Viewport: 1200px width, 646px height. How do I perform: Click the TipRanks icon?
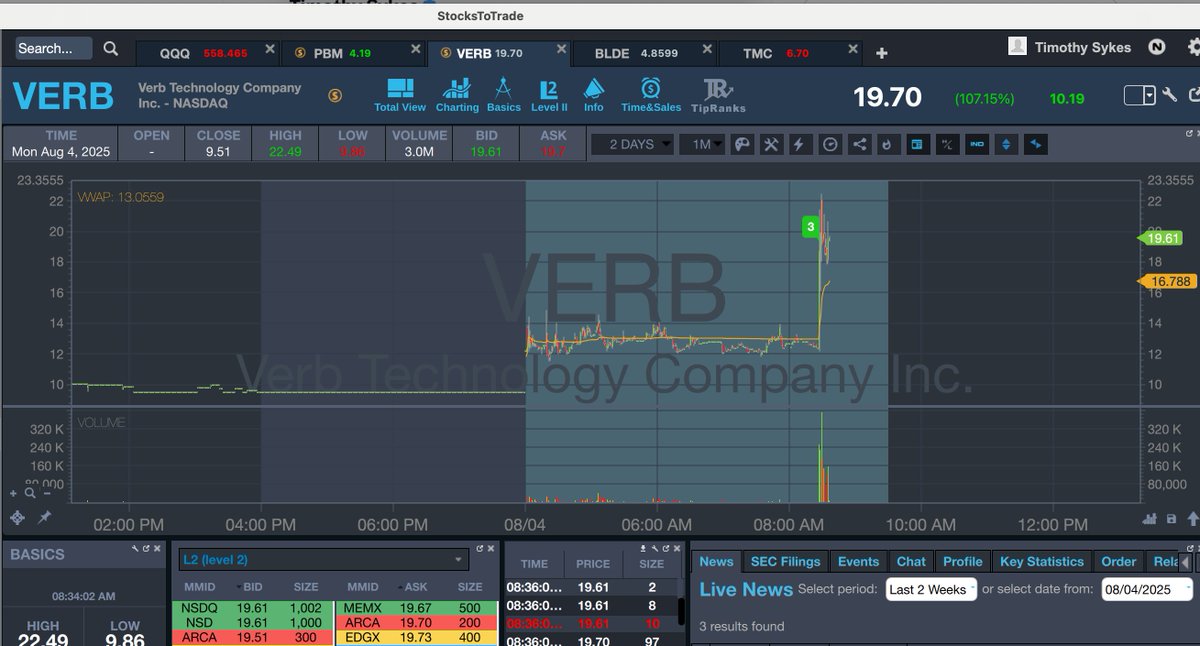[x=718, y=95]
